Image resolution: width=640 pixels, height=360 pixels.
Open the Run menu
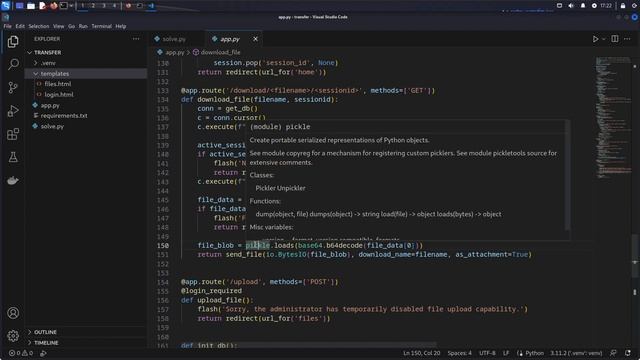coord(83,26)
